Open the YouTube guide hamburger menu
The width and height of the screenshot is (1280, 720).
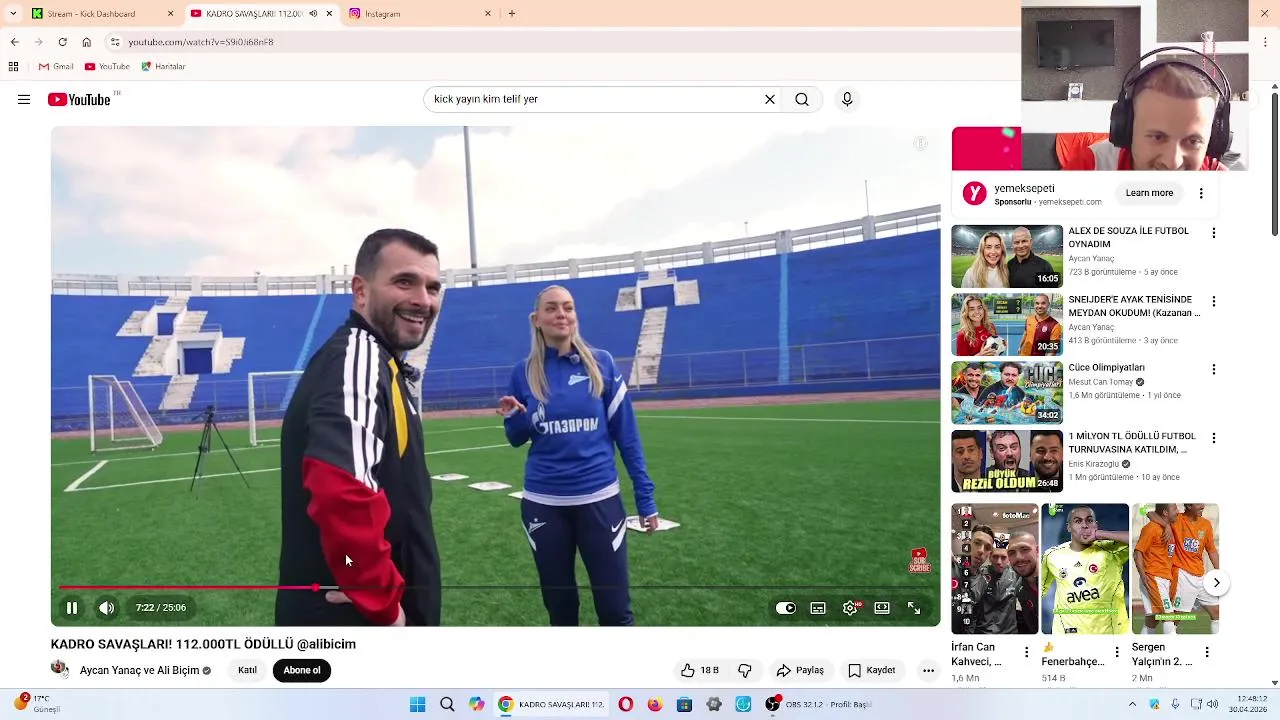click(x=24, y=99)
